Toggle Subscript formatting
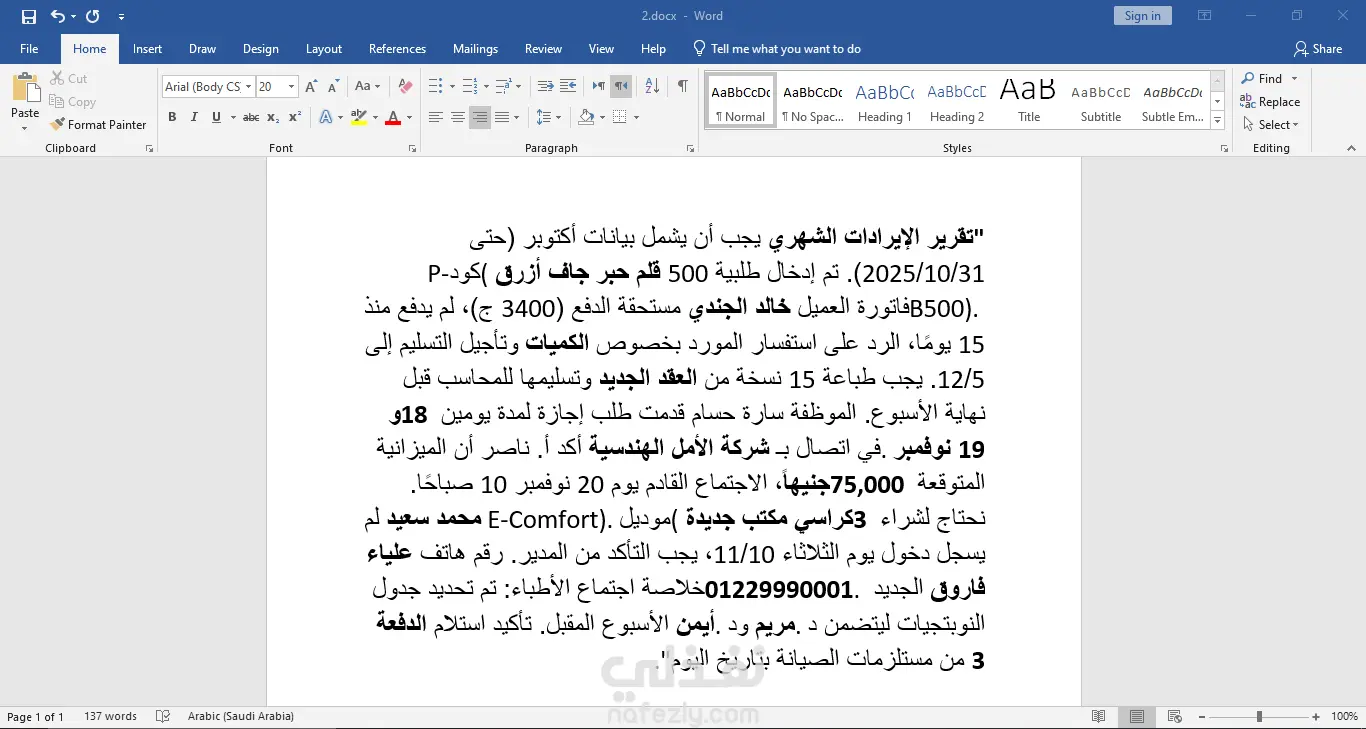The image size is (1366, 729). pos(274,117)
